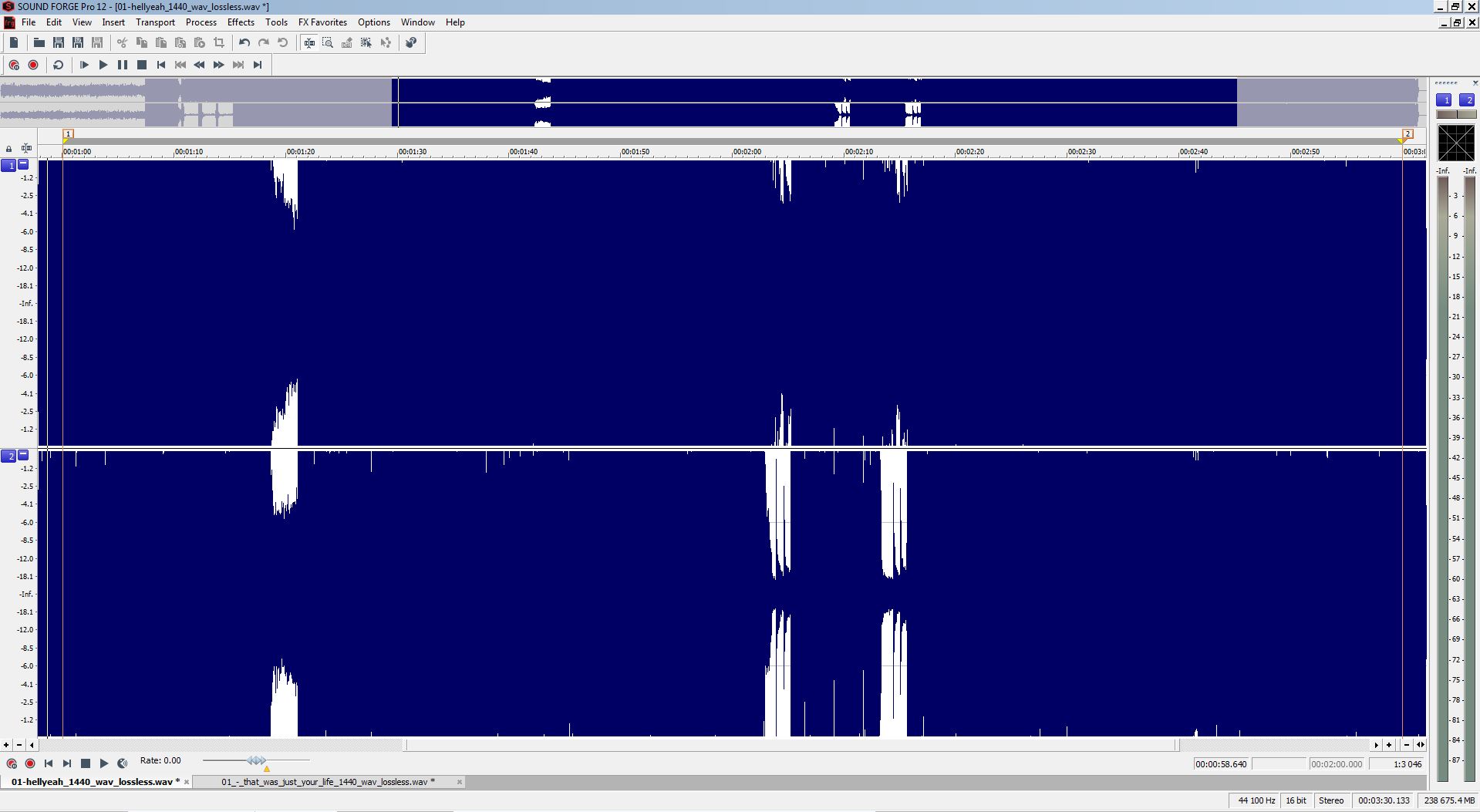Open the Process menu
This screenshot has height=812, width=1480.
[201, 22]
